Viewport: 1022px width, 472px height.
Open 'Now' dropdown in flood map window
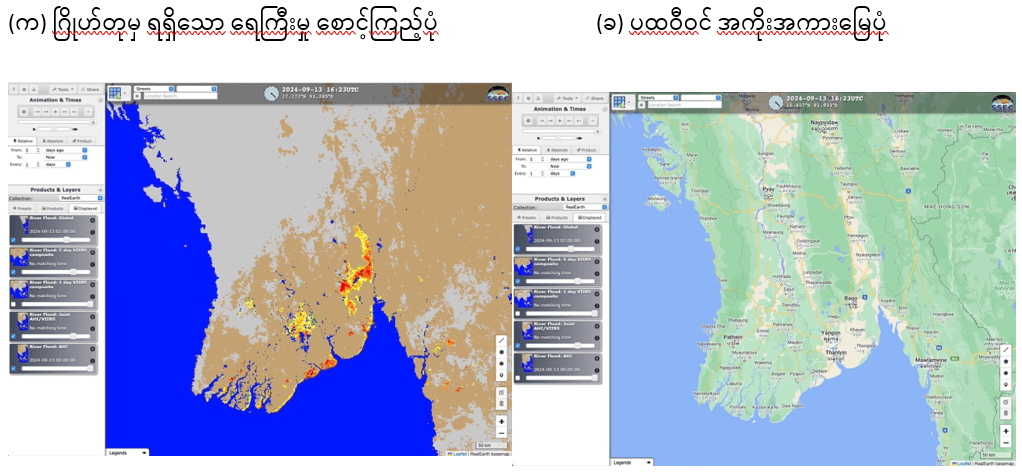[66, 157]
